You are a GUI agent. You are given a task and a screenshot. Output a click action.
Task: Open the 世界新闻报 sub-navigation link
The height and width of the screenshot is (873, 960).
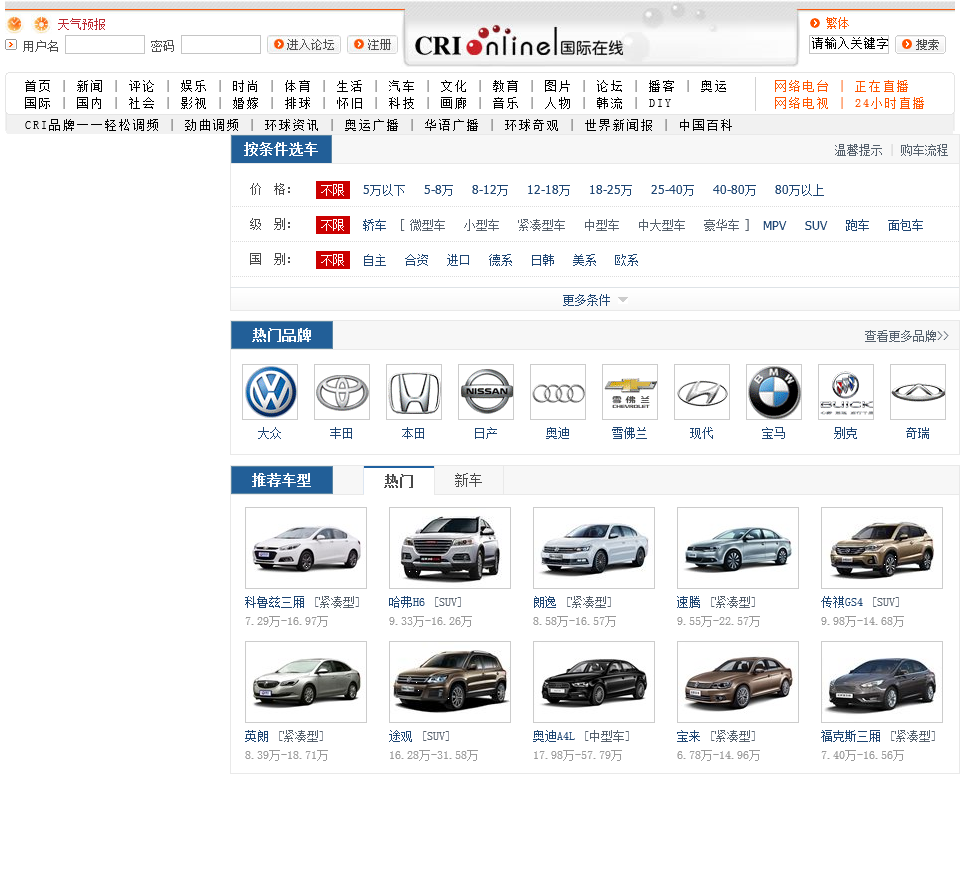tap(618, 126)
